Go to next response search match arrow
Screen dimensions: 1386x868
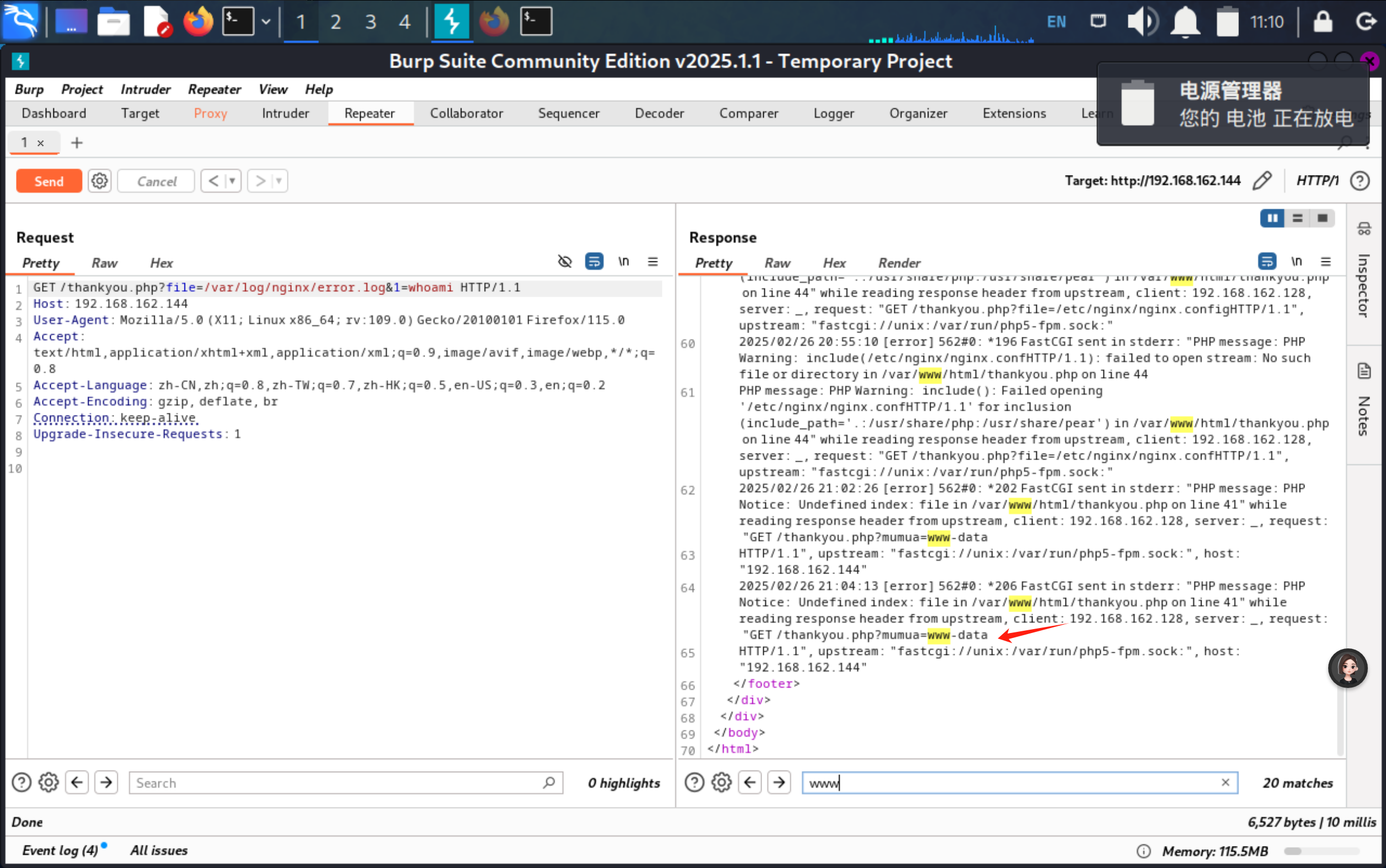[779, 783]
